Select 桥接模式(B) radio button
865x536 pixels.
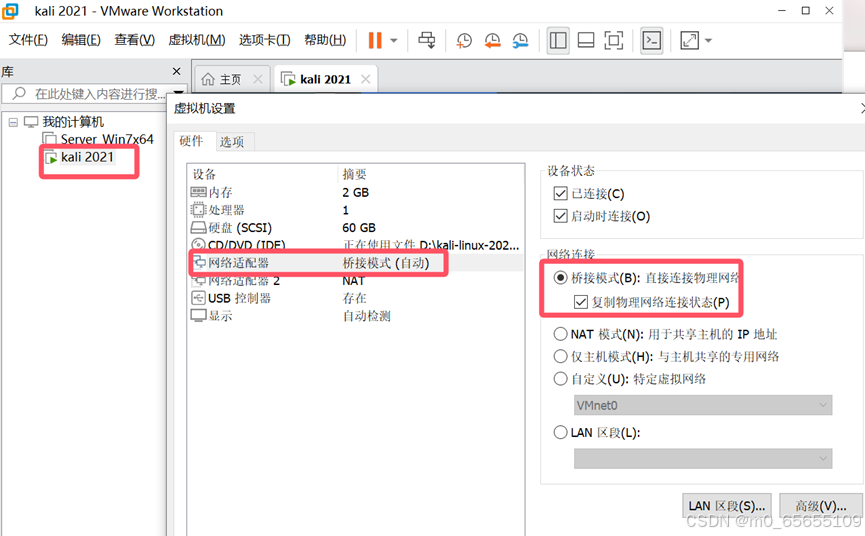pos(560,278)
